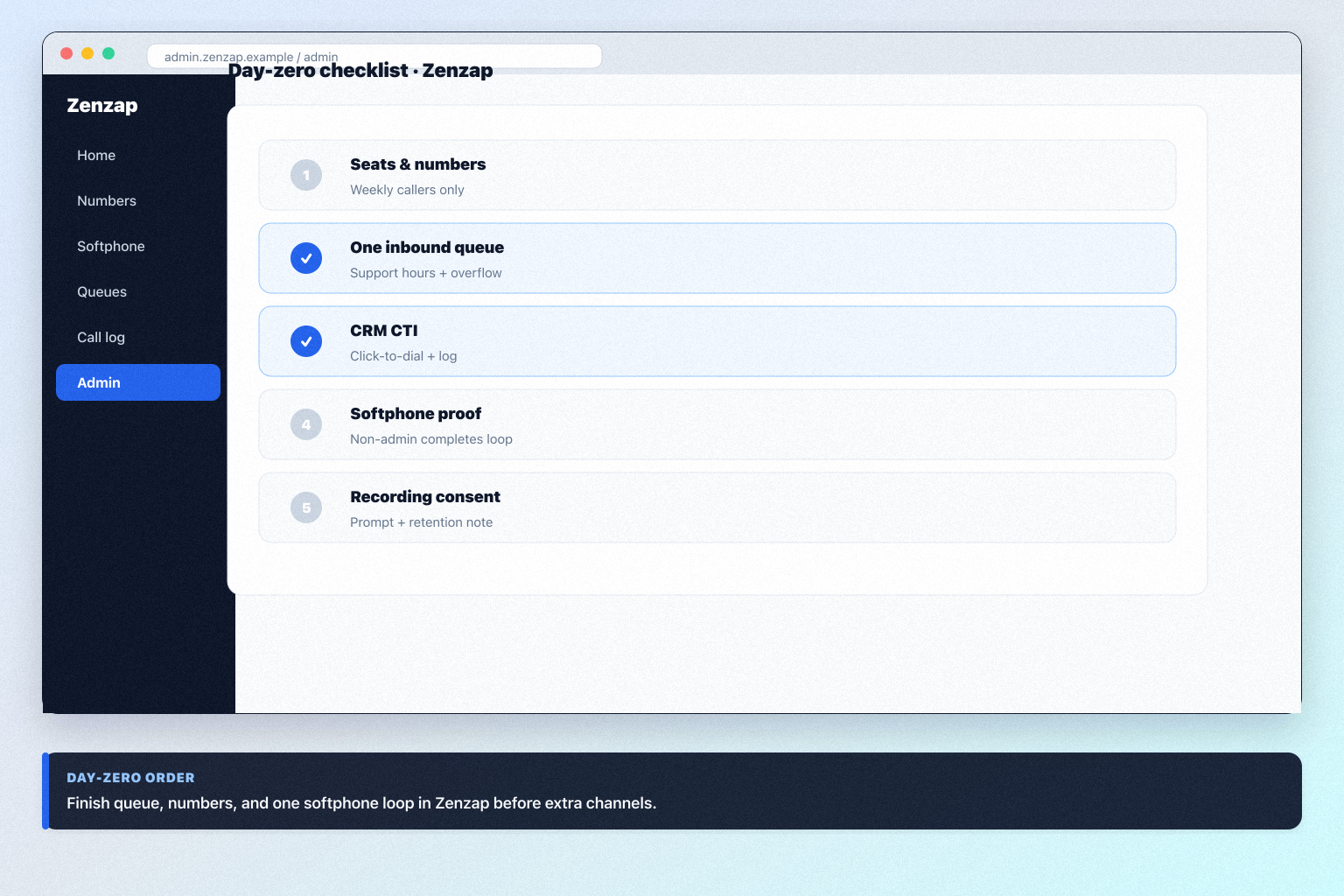Image resolution: width=1344 pixels, height=896 pixels.
Task: Click the One inbound queue title
Action: pos(427,247)
